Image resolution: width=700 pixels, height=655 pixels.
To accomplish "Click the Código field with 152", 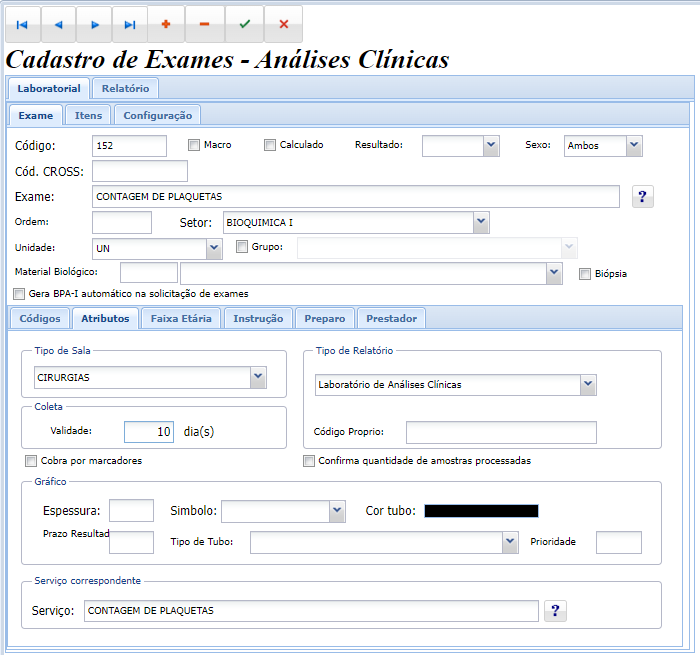I will 129,146.
